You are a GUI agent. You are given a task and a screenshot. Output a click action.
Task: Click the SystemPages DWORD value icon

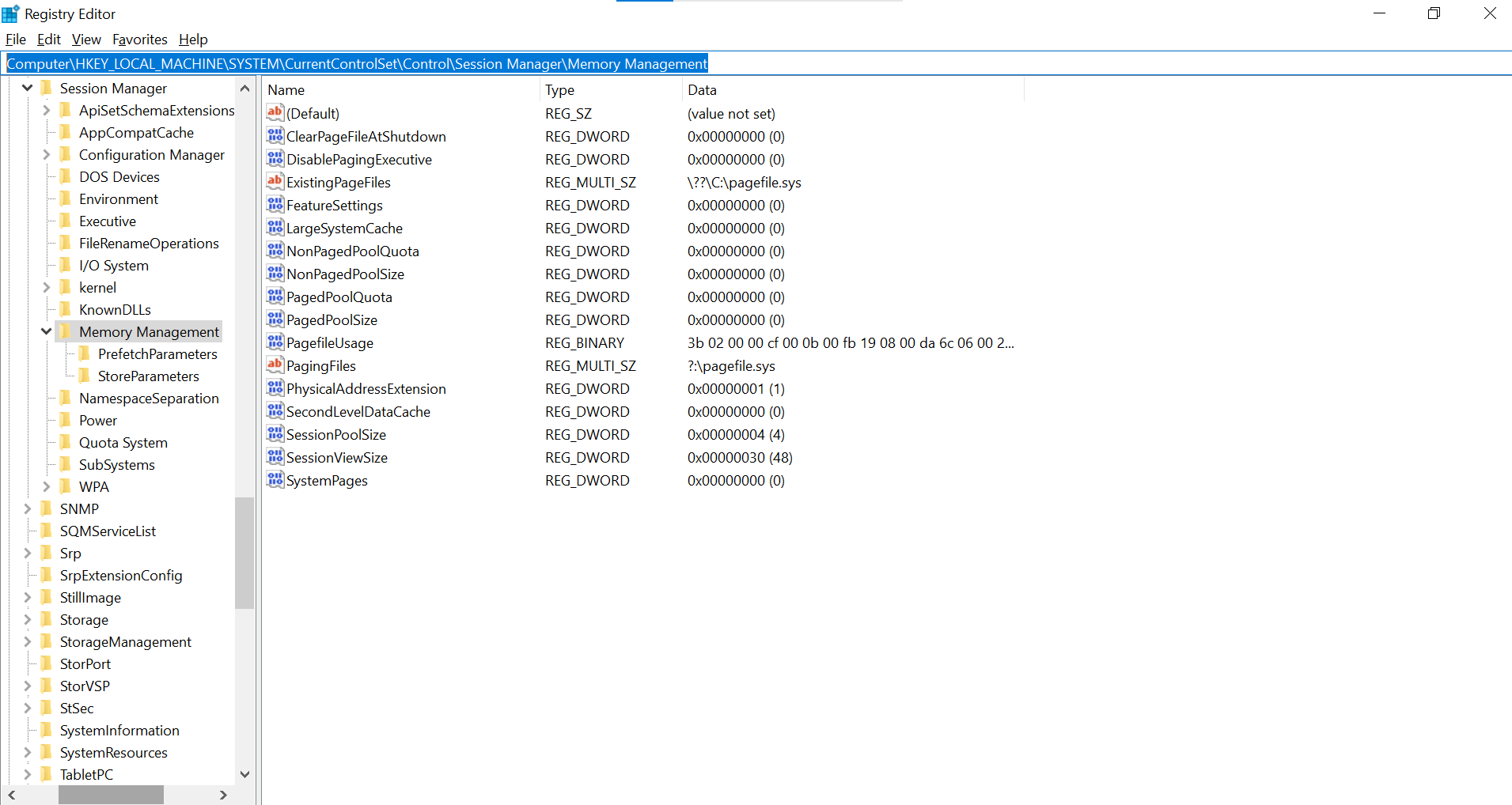click(275, 480)
